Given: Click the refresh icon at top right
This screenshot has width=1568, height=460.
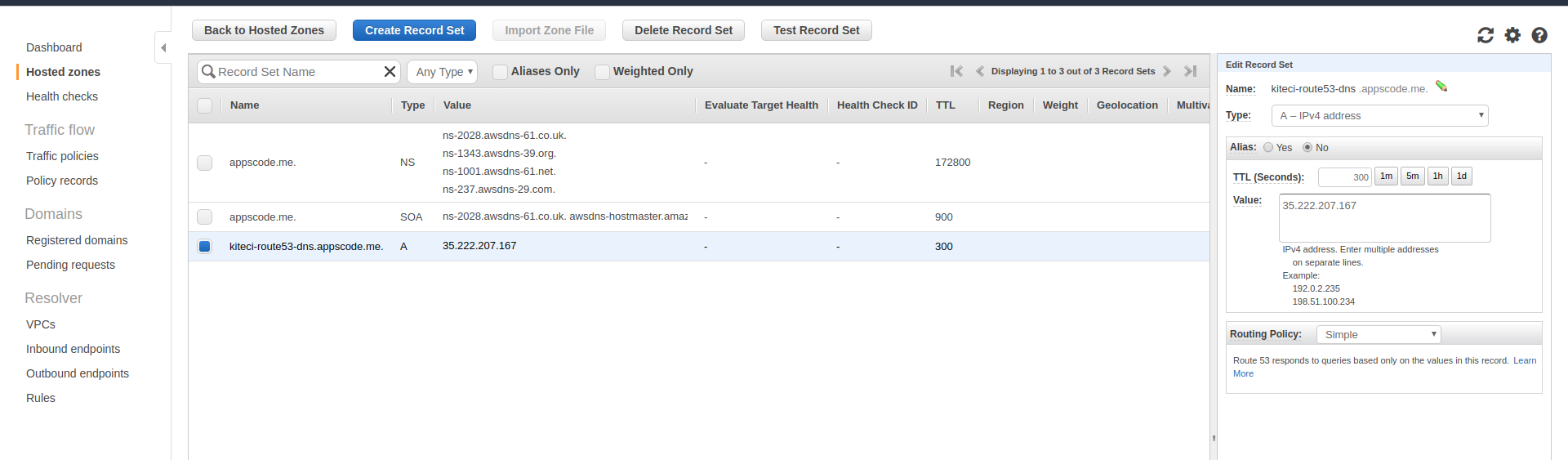Looking at the screenshot, I should point(1485,35).
